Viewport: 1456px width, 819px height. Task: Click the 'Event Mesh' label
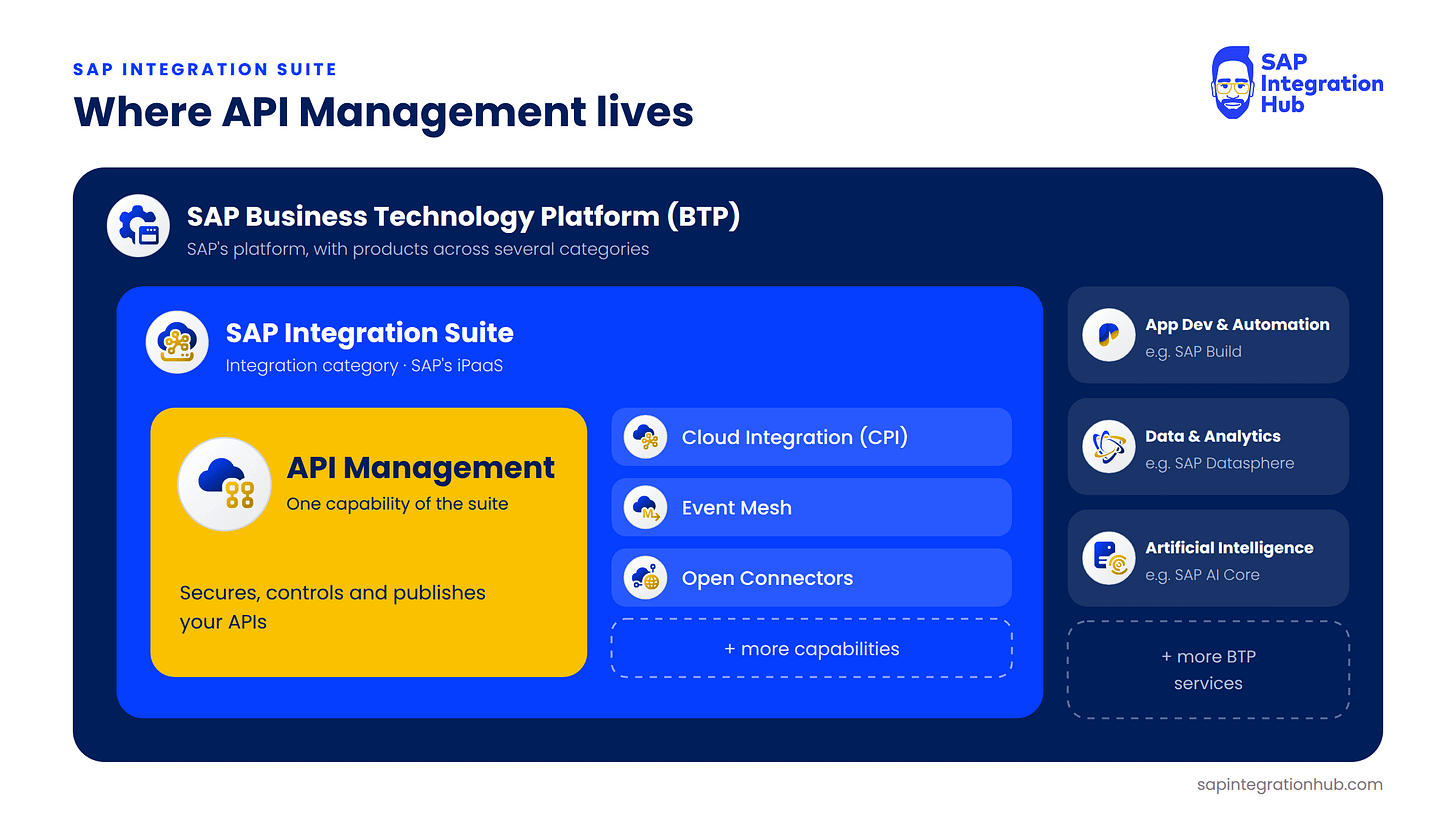coord(737,508)
